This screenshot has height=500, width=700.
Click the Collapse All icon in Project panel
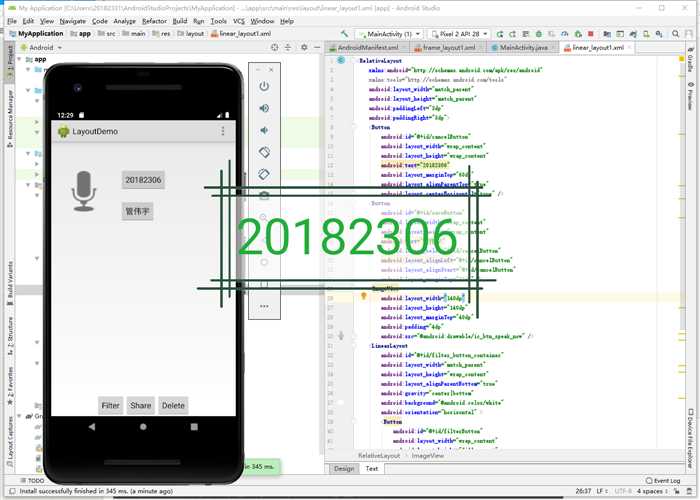pos(288,47)
